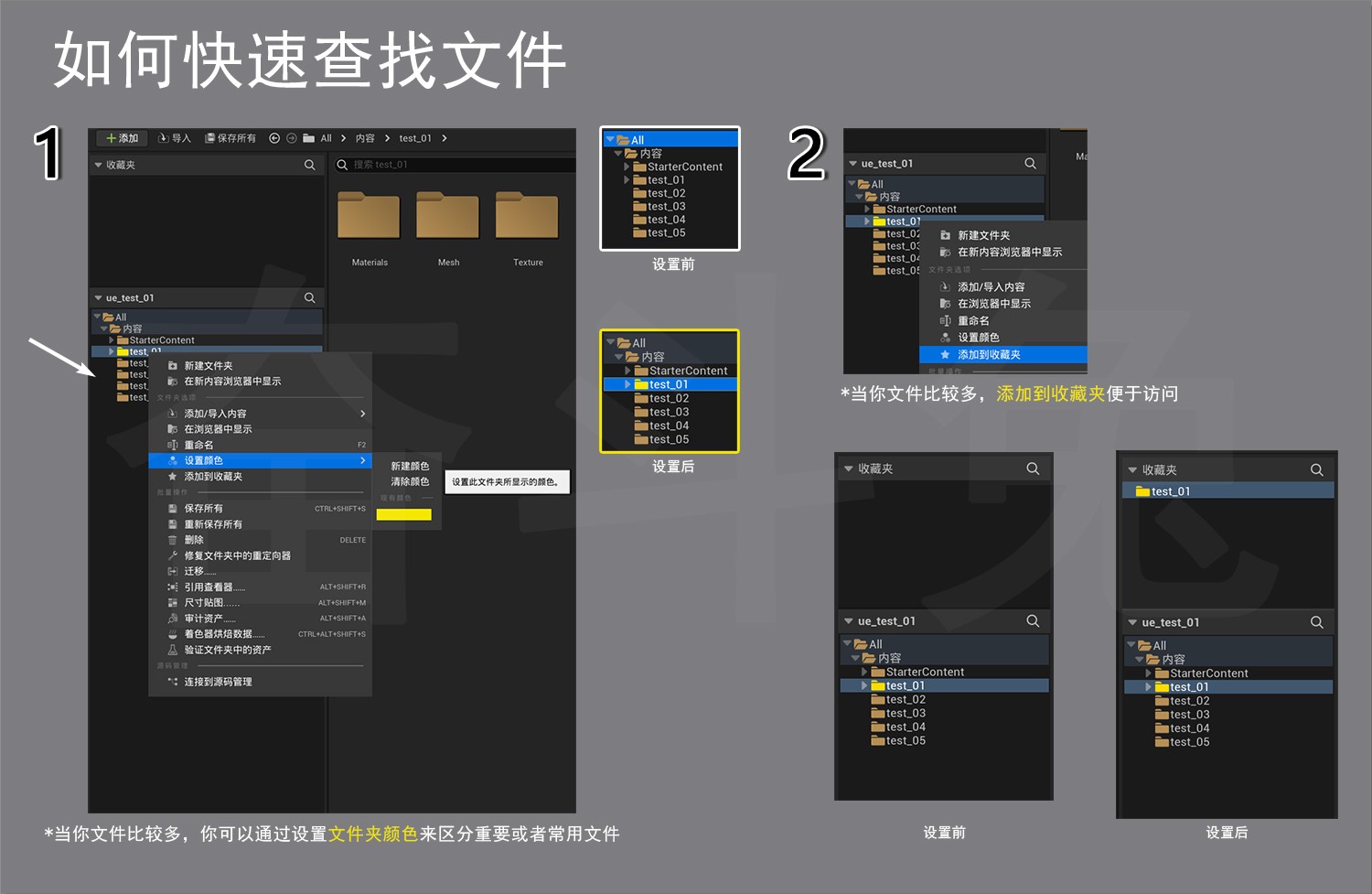Select 清除颜色 in the color submenu
The width and height of the screenshot is (1372, 894).
tap(409, 481)
